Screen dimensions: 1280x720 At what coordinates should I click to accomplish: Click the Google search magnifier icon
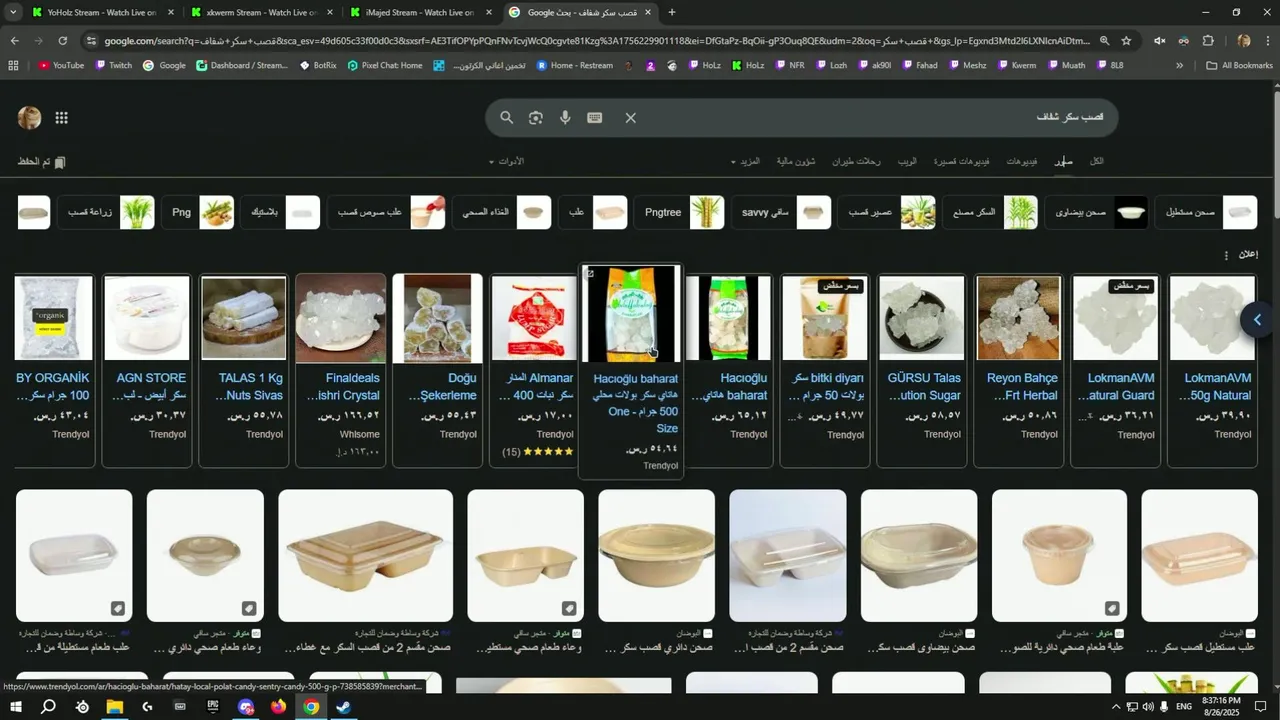[x=507, y=118]
